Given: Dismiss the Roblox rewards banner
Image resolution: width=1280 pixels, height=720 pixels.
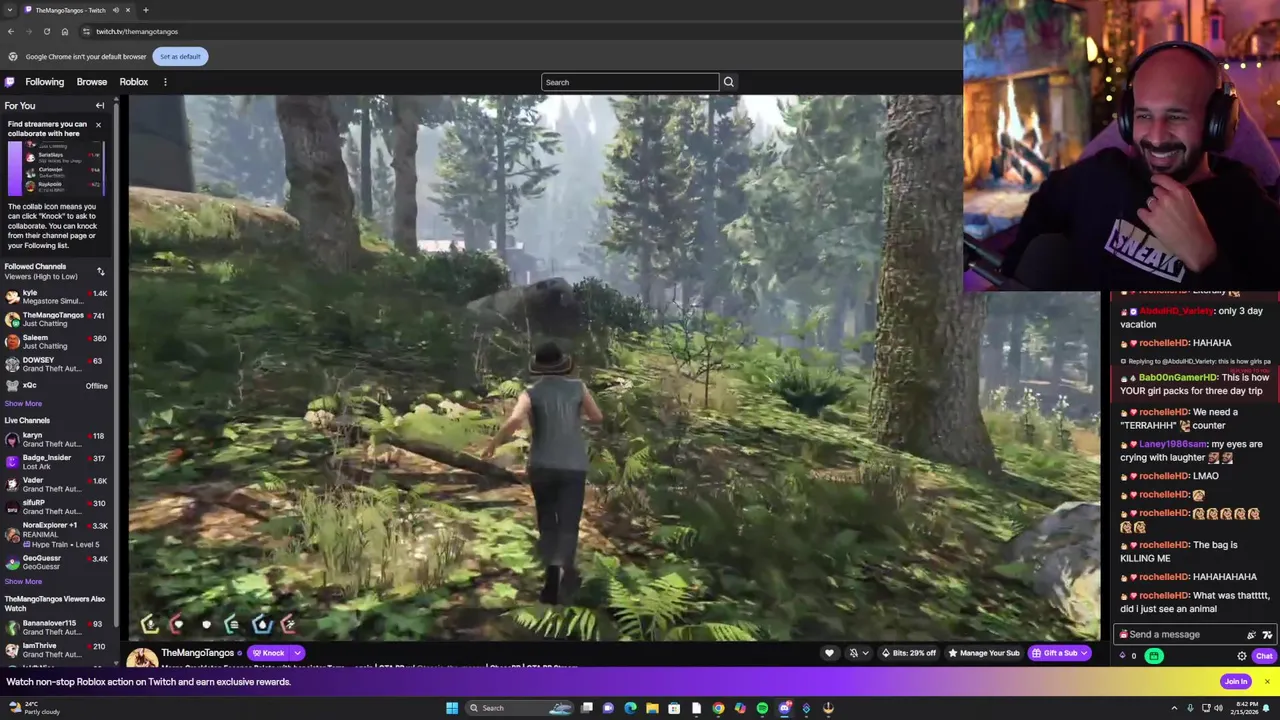Looking at the screenshot, I should [1267, 682].
